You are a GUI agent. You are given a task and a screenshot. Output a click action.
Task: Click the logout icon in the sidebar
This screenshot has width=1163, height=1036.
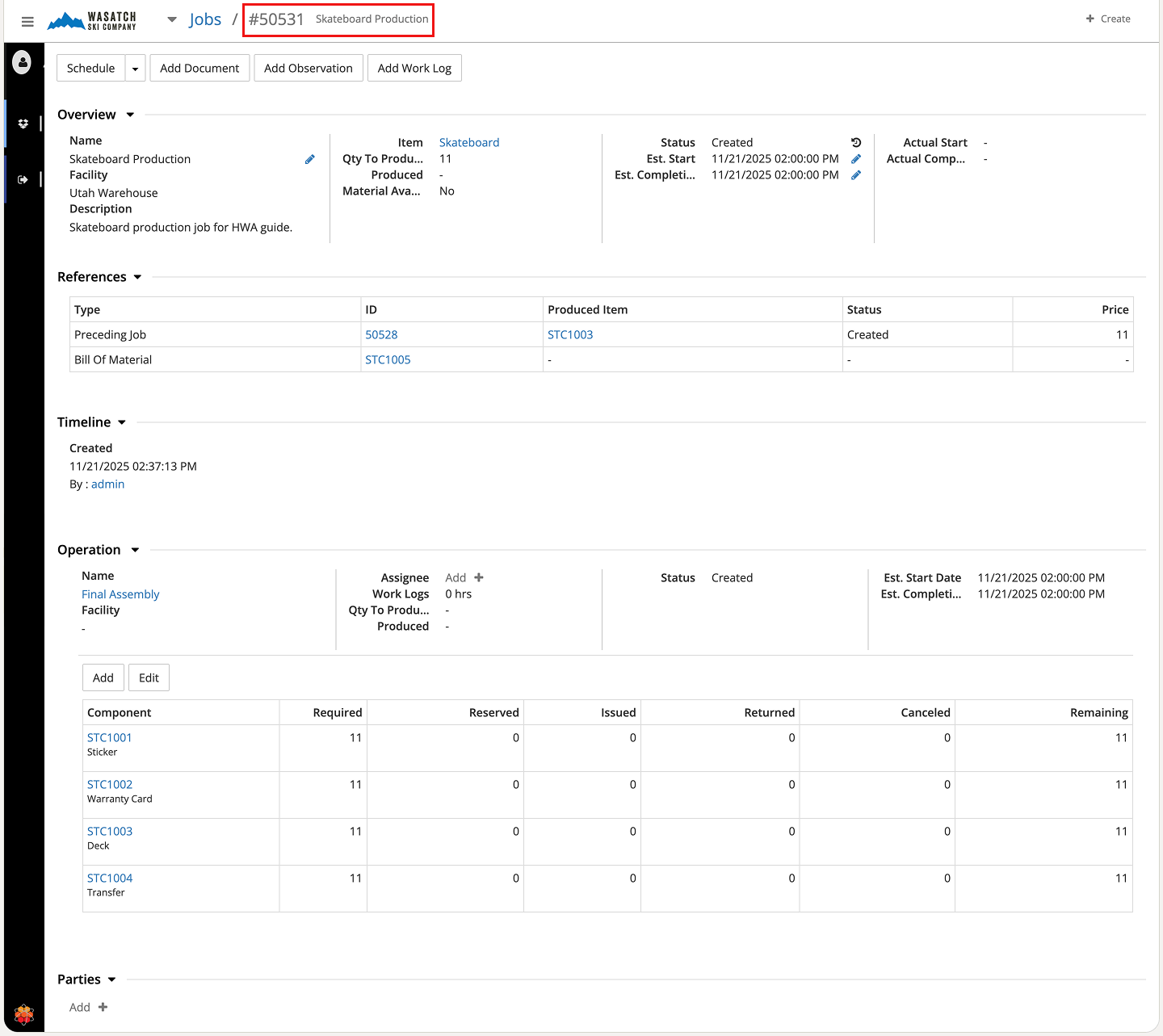23,179
